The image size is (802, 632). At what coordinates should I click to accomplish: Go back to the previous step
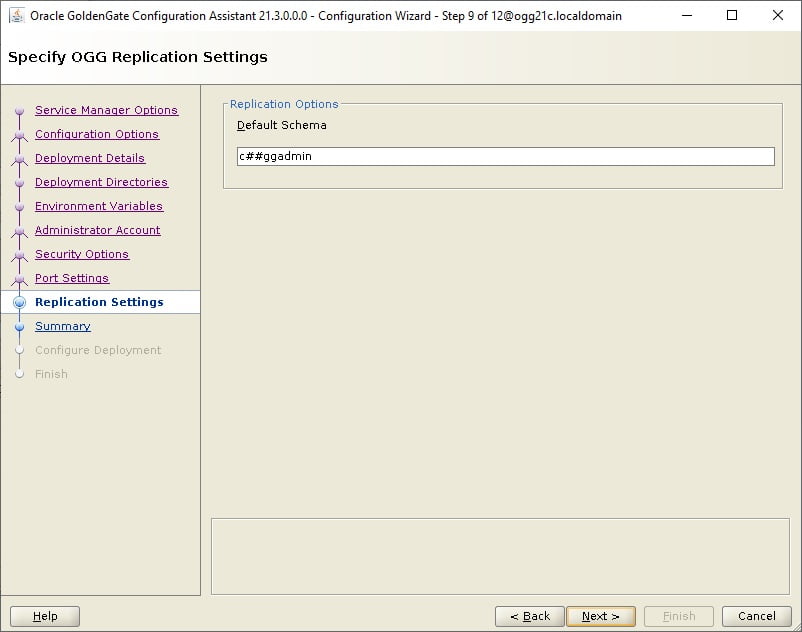click(530, 616)
